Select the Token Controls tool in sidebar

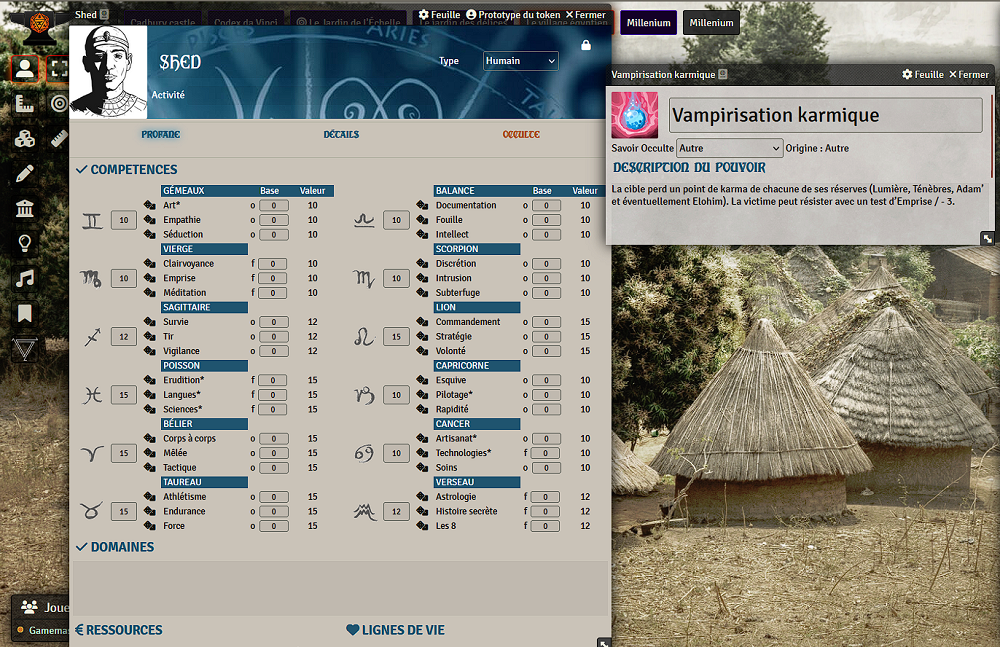tap(25, 69)
